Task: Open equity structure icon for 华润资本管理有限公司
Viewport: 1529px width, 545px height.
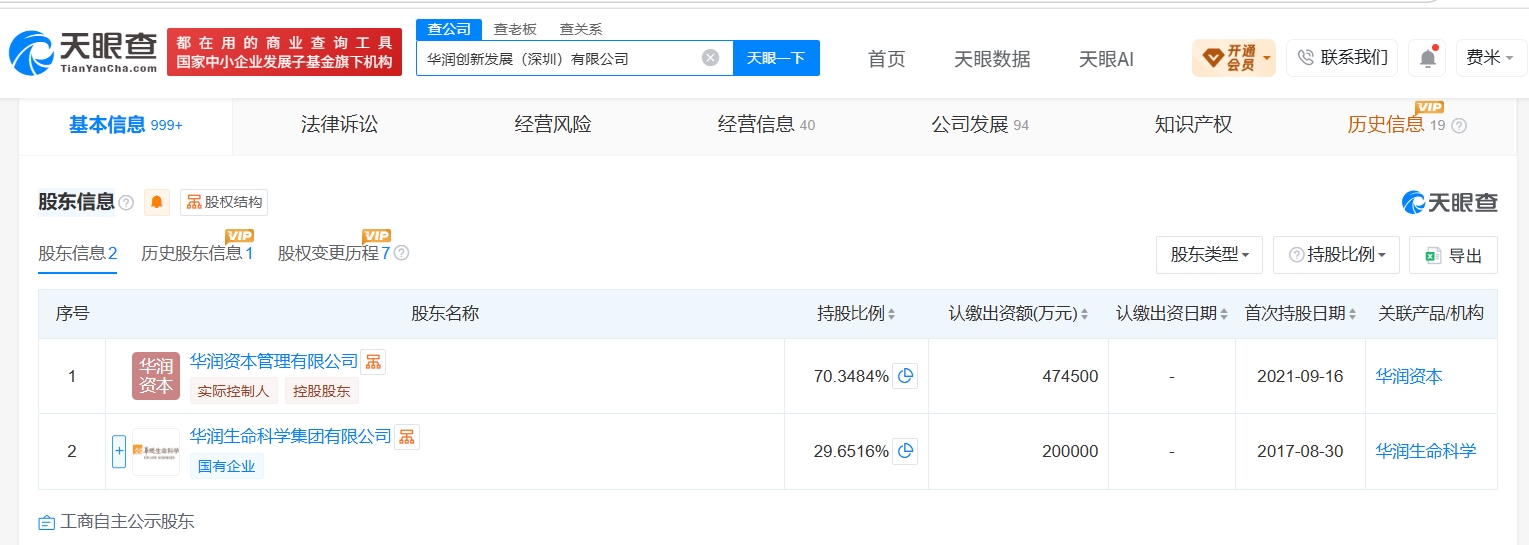Action: (373, 362)
